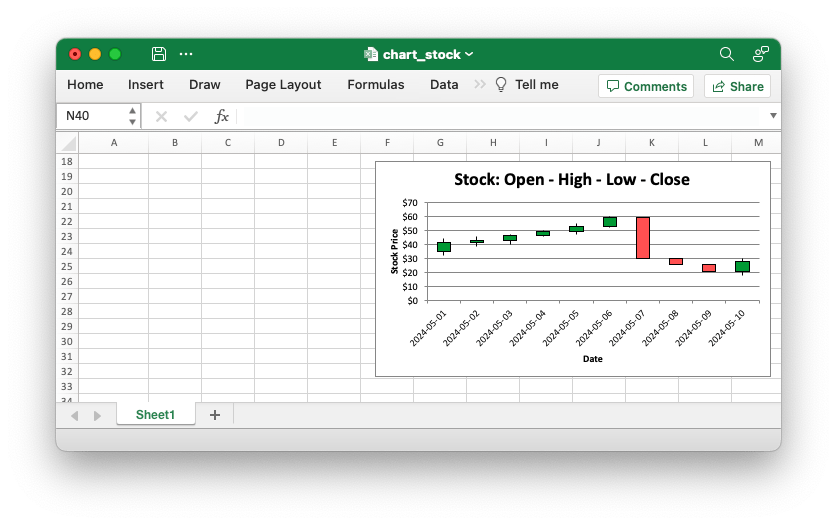Click the red 2024-05-09 candlestick
Viewport: 837px width, 525px height.
pos(709,268)
